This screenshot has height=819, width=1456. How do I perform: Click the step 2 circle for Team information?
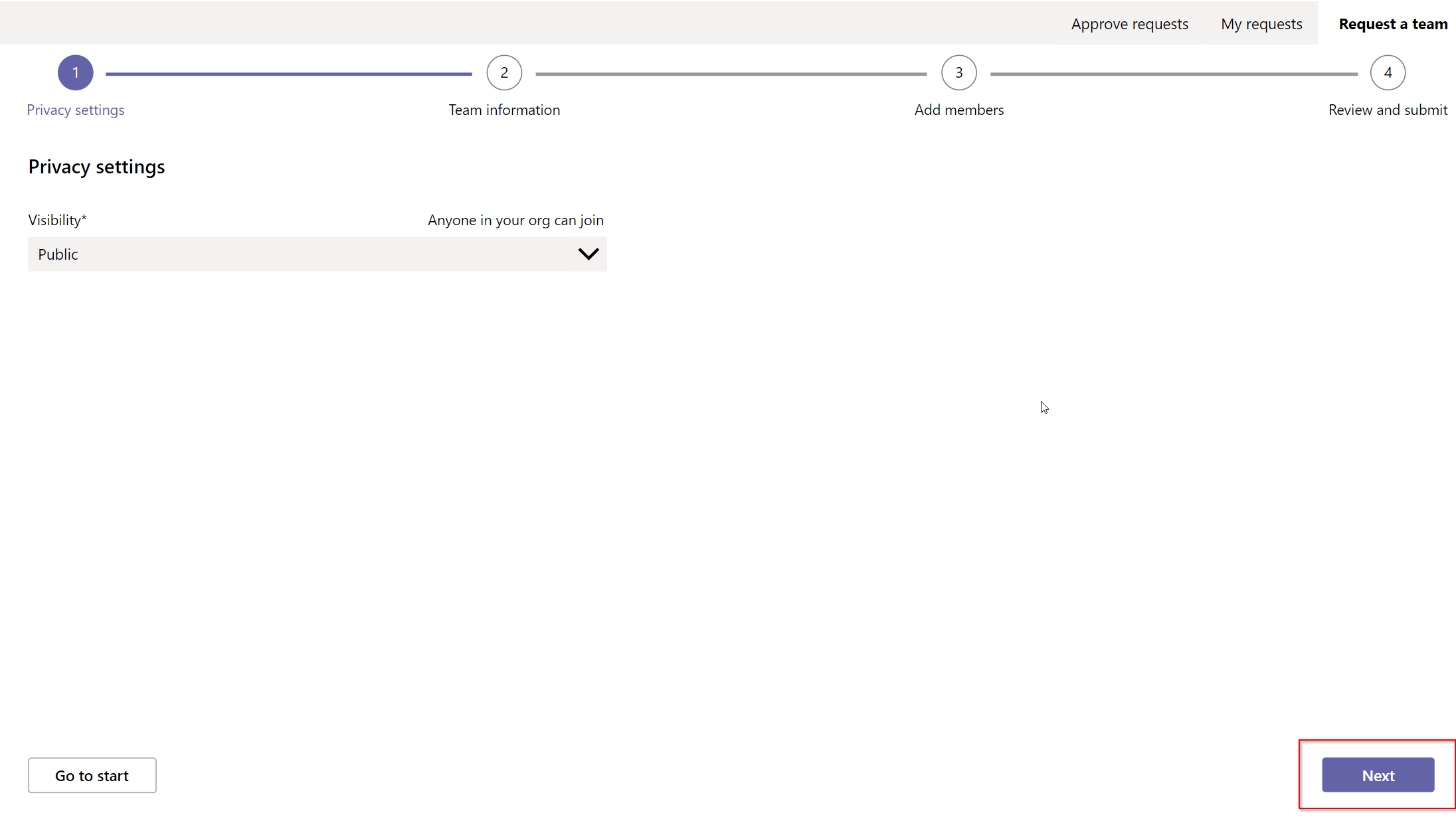[x=504, y=72]
